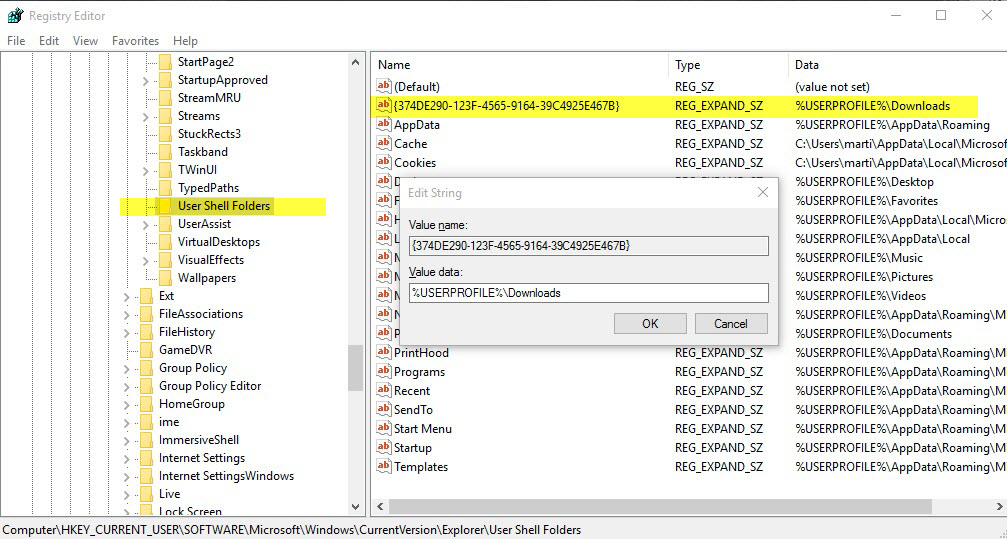Click the folder icon of StuckRects3 key
The height and width of the screenshot is (539, 1007).
point(166,134)
